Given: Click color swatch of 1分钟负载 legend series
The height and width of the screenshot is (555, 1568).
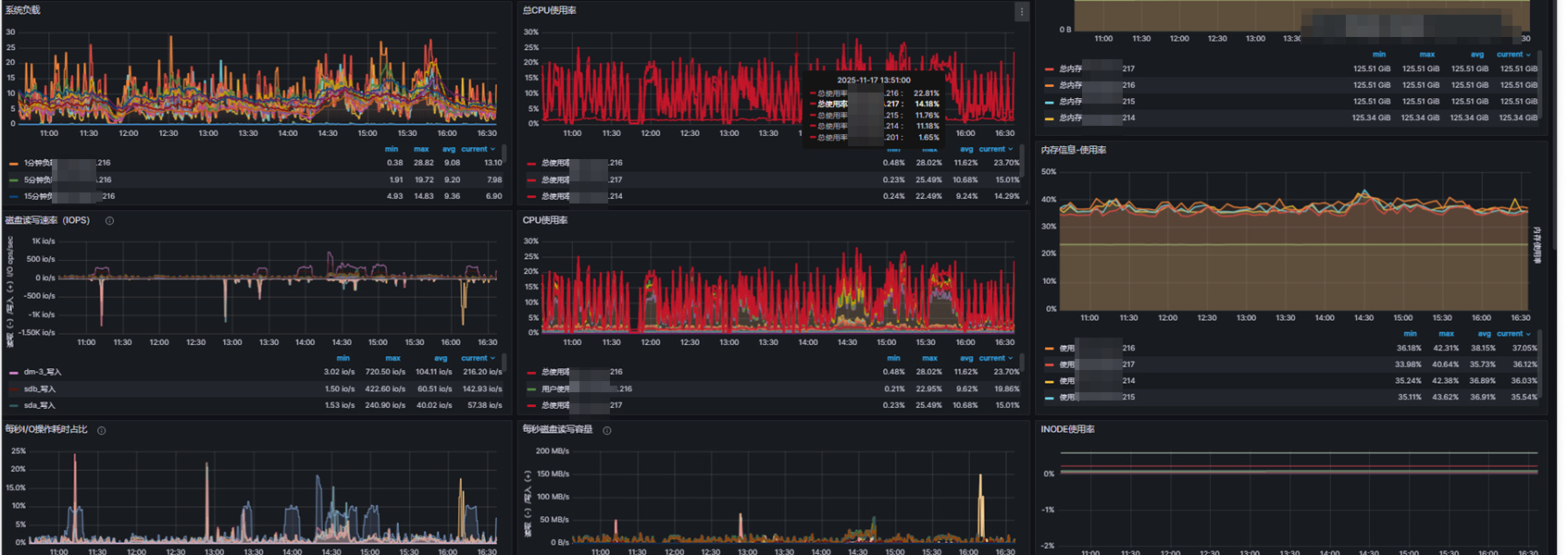Looking at the screenshot, I should (x=14, y=164).
